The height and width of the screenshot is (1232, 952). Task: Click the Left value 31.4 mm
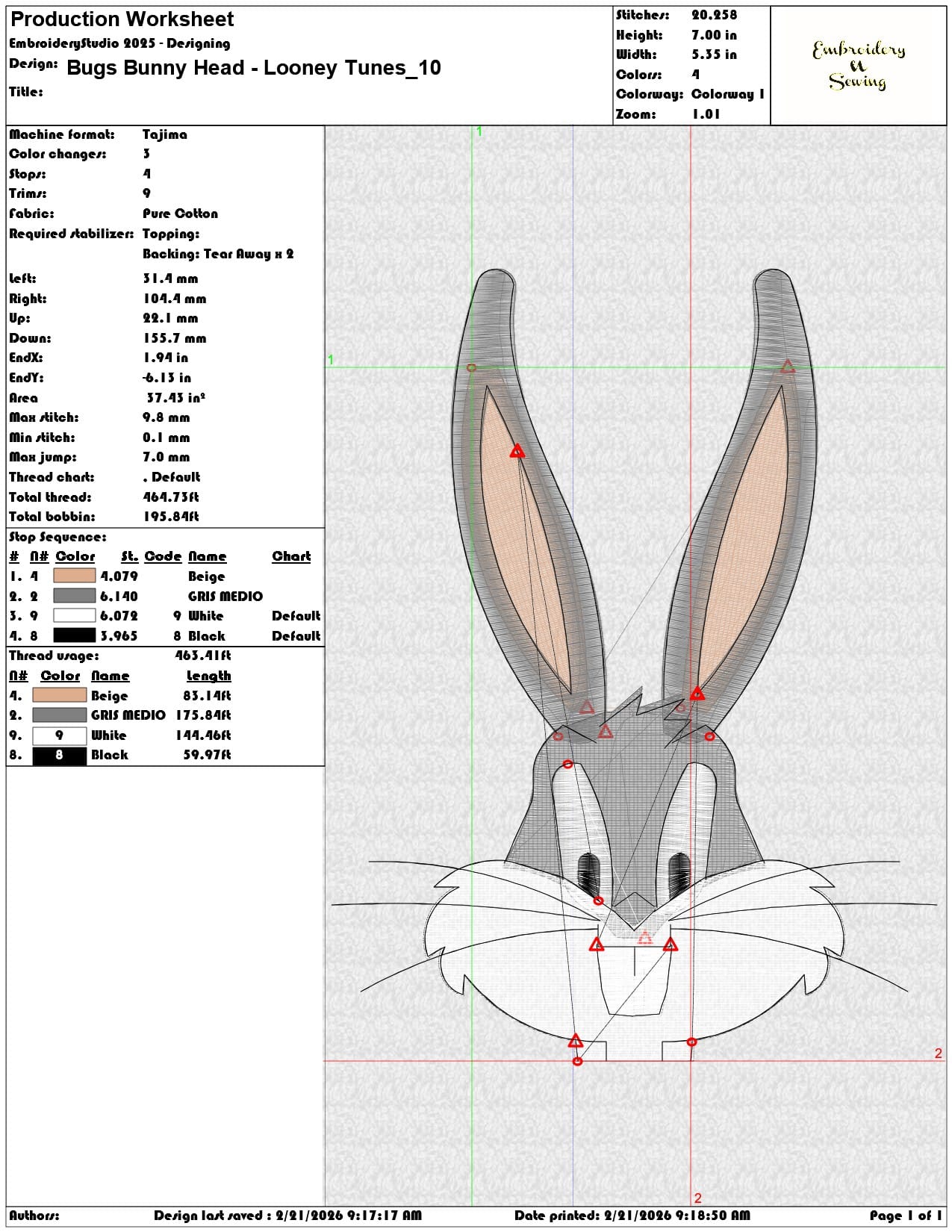click(x=170, y=279)
